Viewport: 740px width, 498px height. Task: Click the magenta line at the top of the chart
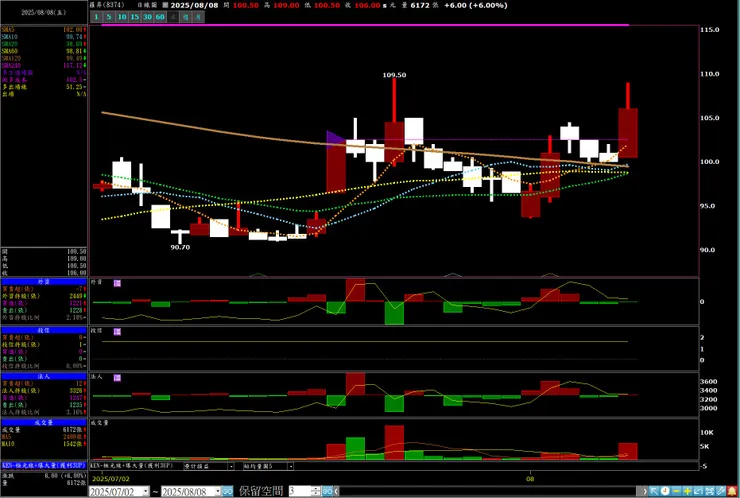coord(365,25)
